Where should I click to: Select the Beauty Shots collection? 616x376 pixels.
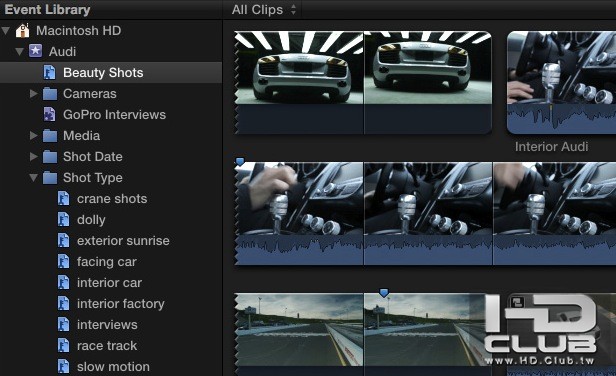[111, 72]
